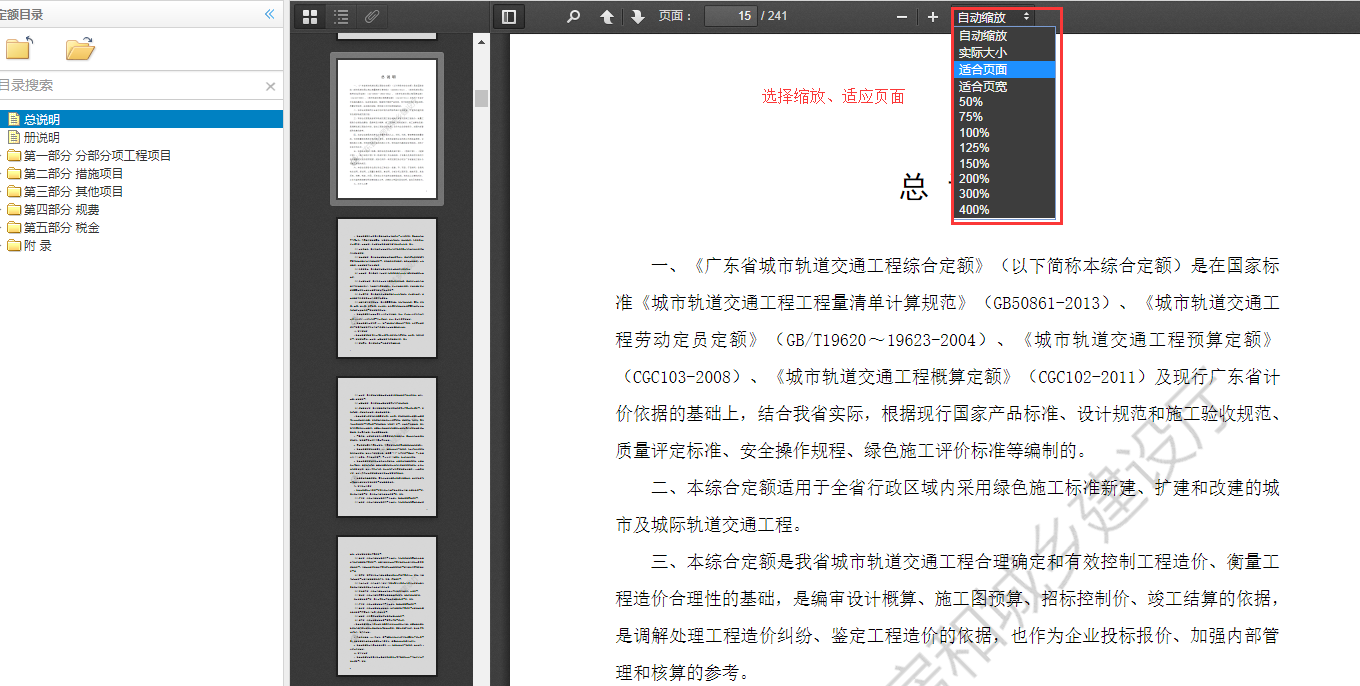Open the first colored-text thumbnail below the highlighted one
Screen dimensions: 1360x686
coord(387,288)
